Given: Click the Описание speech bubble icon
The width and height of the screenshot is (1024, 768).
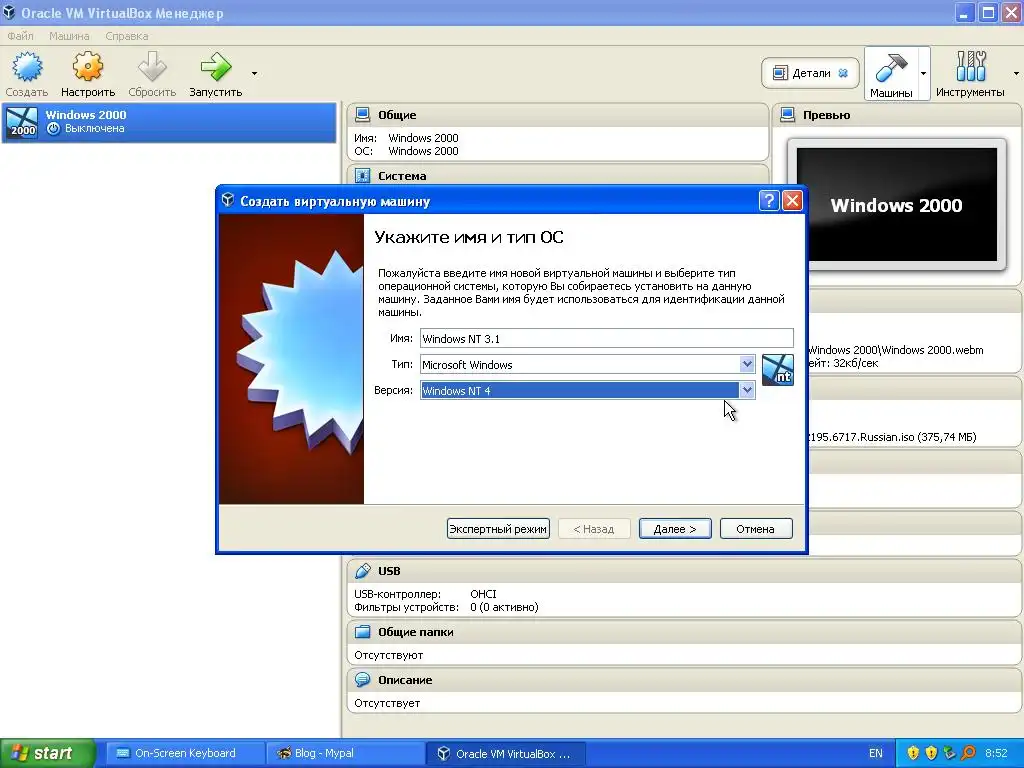Looking at the screenshot, I should pyautogui.click(x=362, y=680).
